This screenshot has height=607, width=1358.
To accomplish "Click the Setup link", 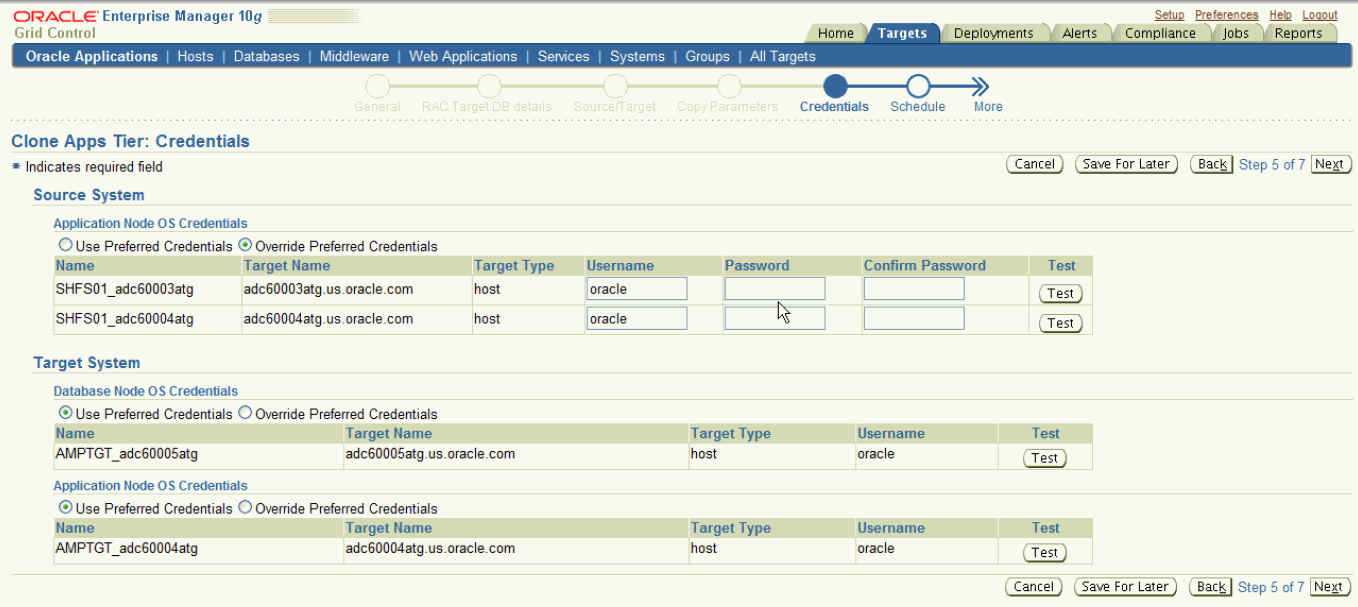I will (1169, 15).
